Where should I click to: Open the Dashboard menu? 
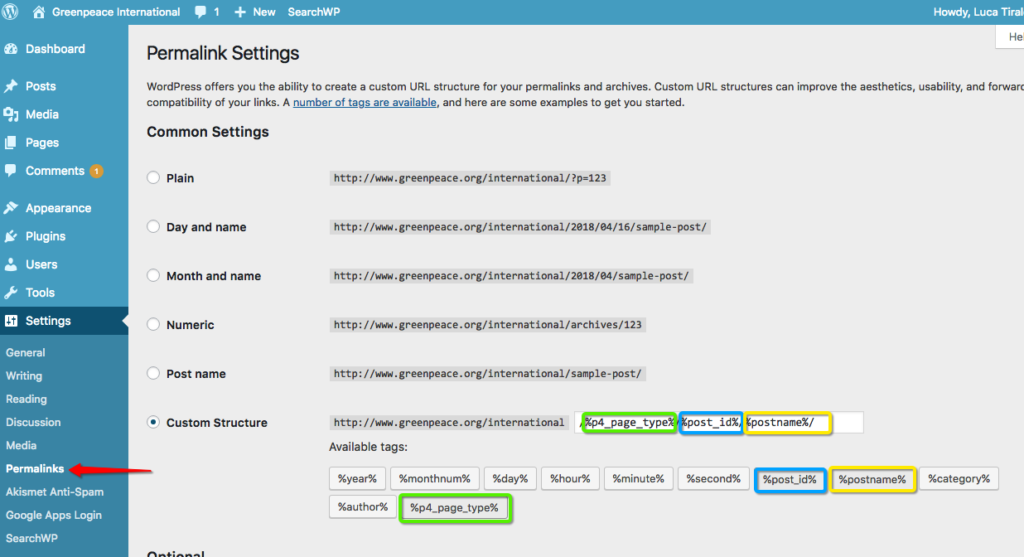(x=55, y=49)
